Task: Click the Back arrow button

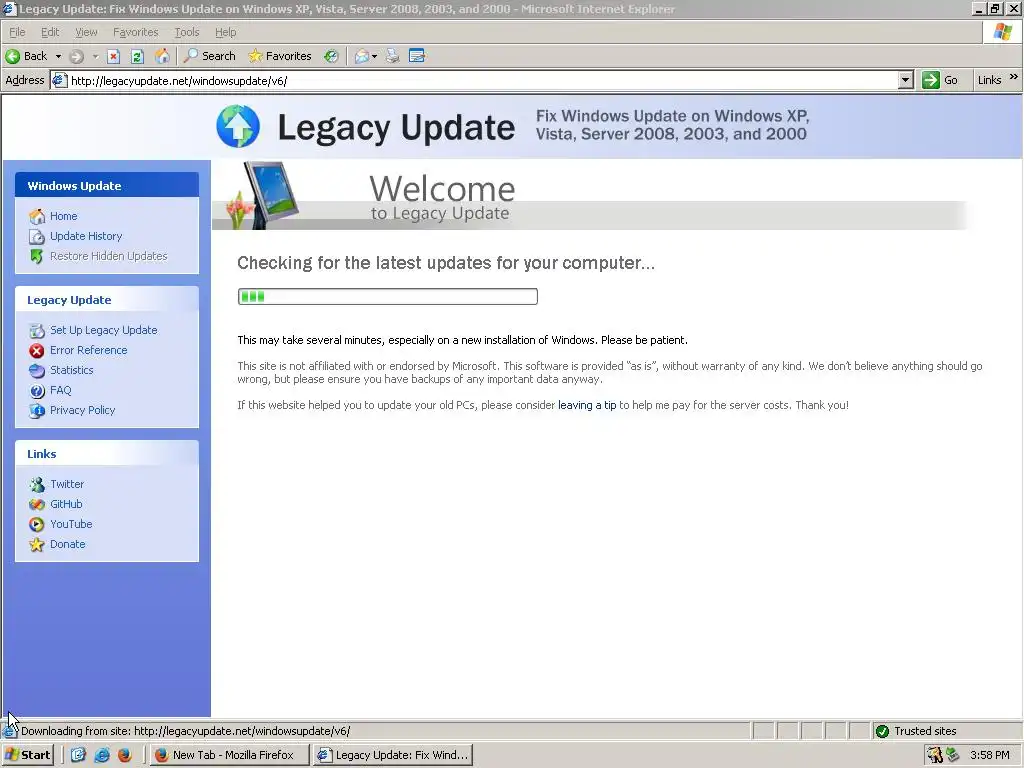Action: (x=26, y=56)
